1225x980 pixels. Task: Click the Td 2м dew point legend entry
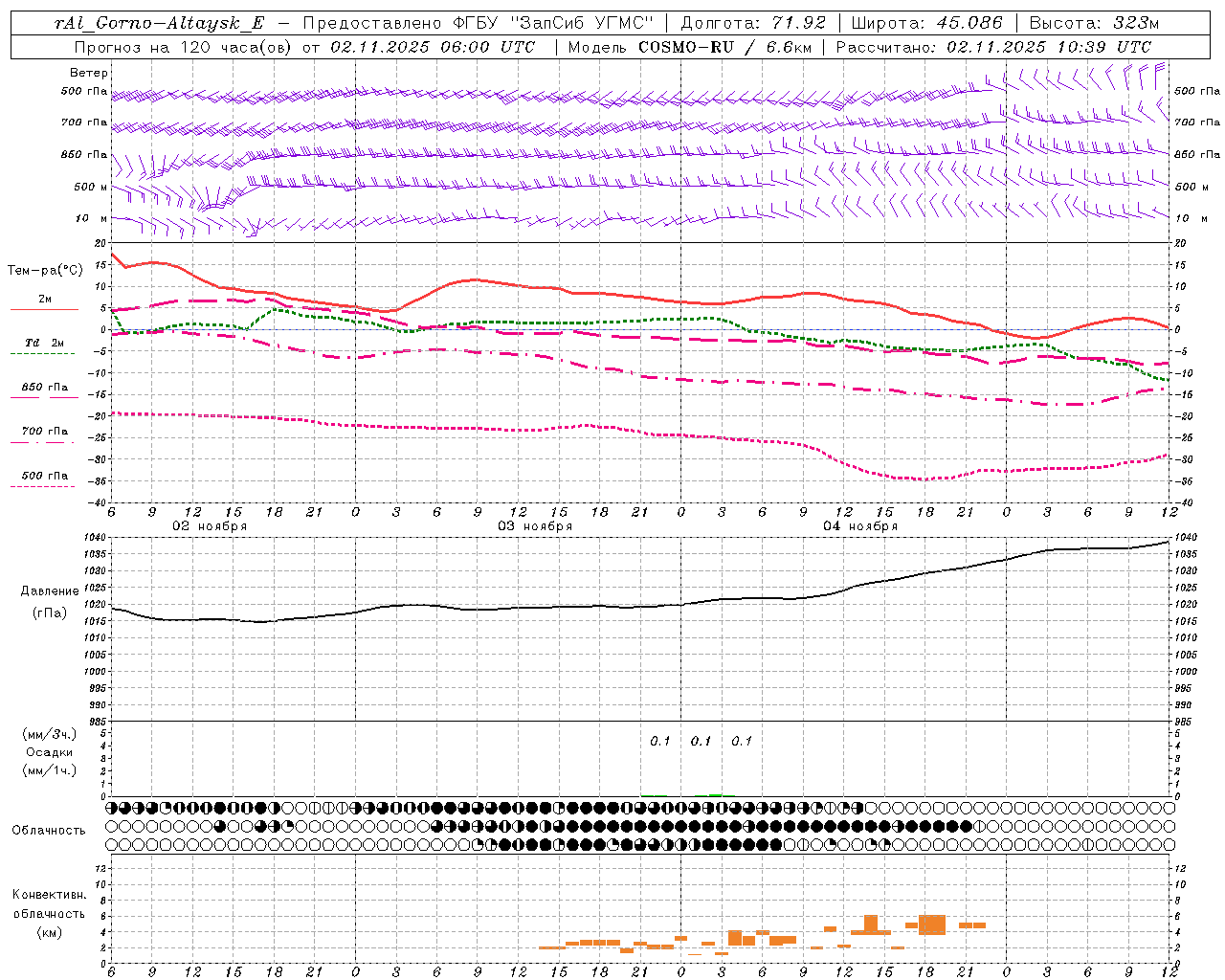44,343
